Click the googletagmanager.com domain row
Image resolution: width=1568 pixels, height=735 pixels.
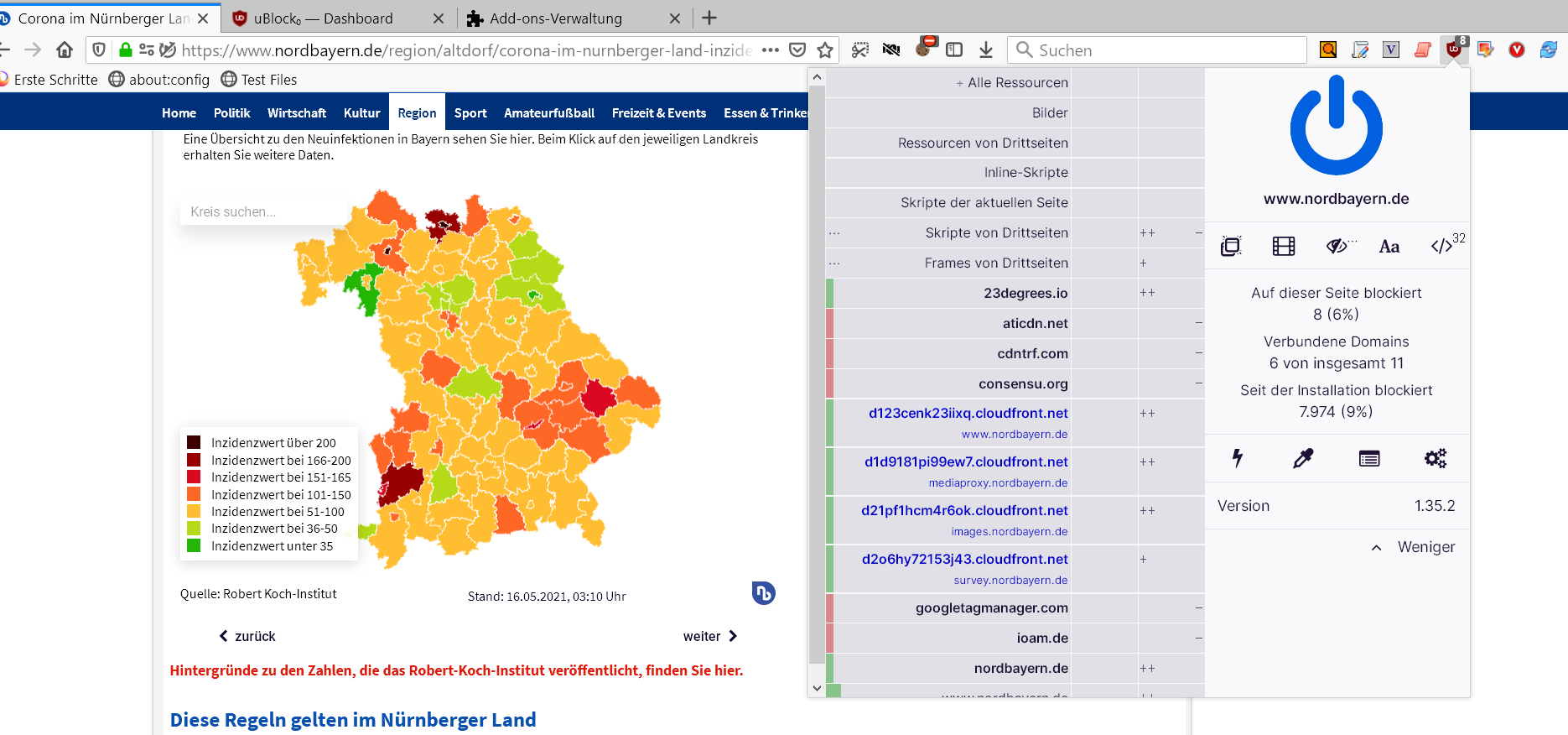tap(948, 607)
